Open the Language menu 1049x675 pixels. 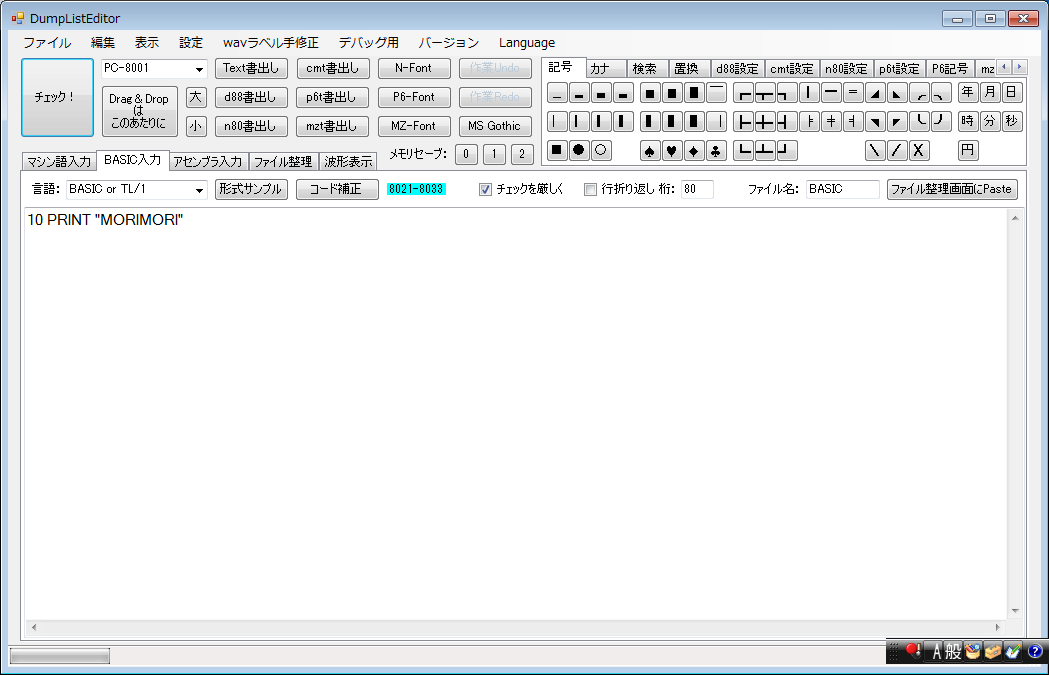(x=527, y=43)
